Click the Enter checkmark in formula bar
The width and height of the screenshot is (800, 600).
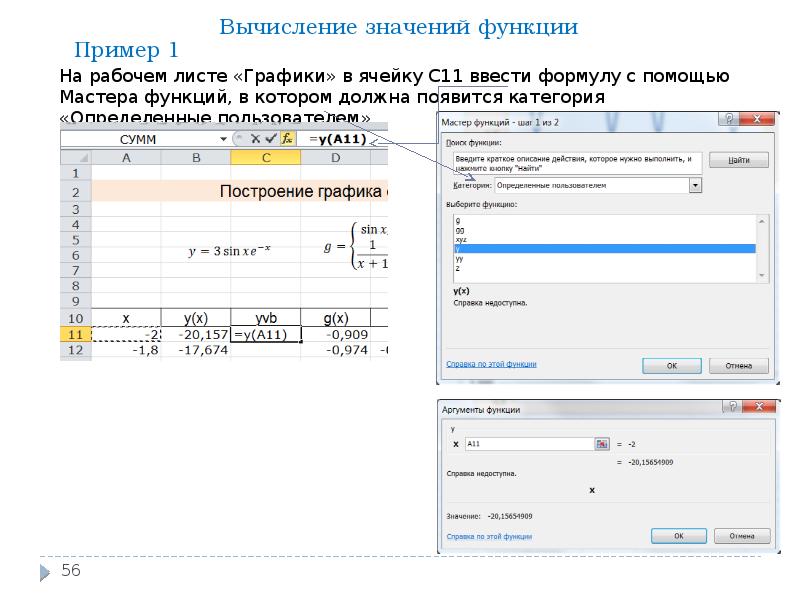[270, 139]
